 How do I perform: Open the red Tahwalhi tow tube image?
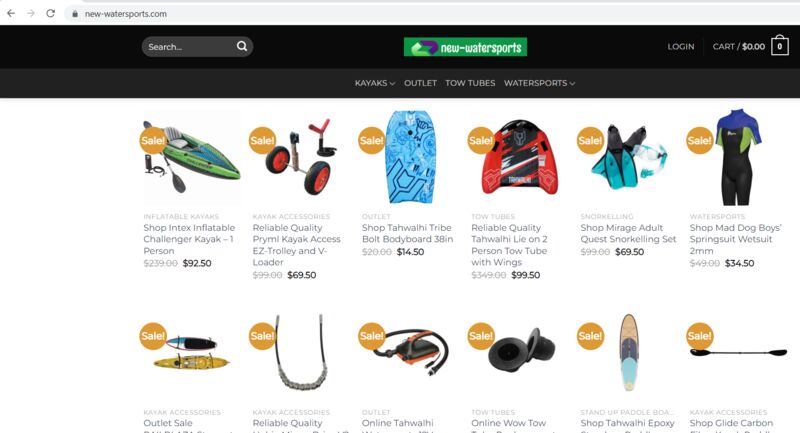(x=519, y=157)
